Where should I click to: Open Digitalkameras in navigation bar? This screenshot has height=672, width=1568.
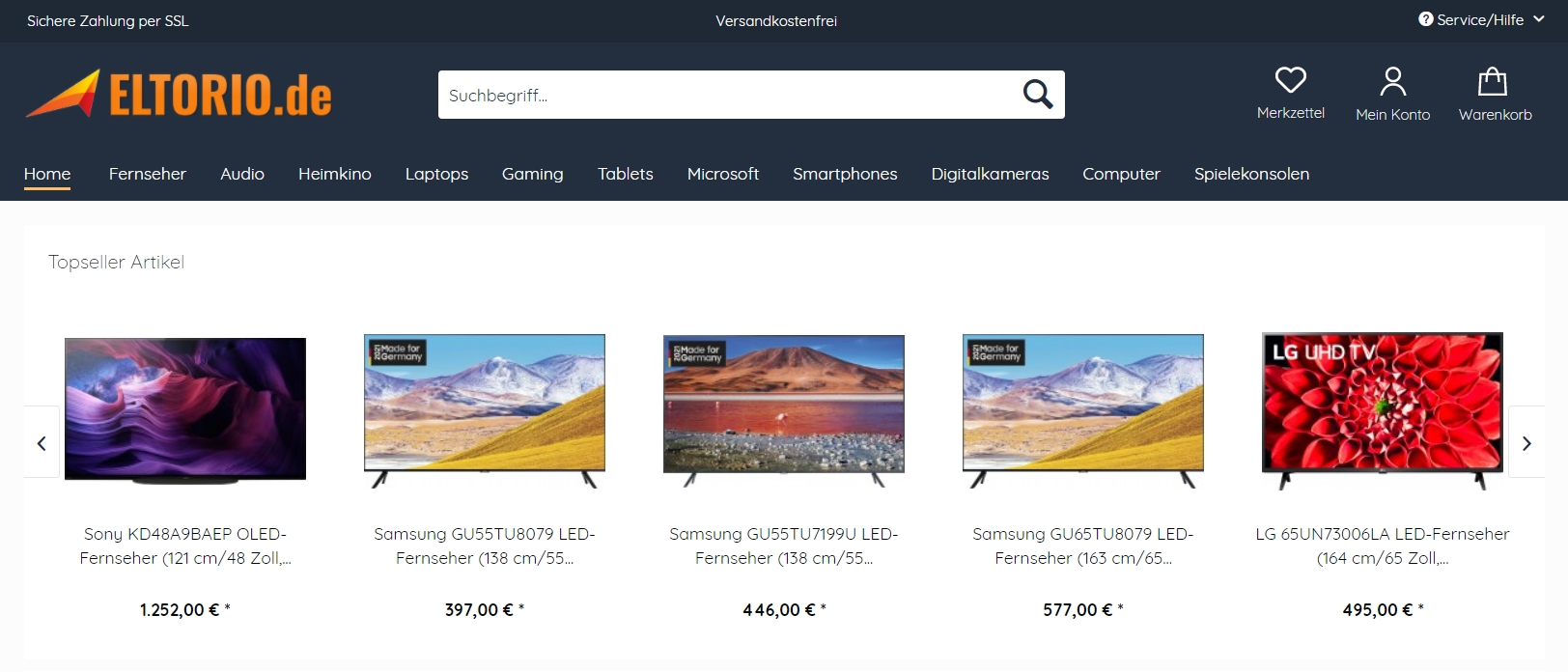(x=990, y=174)
